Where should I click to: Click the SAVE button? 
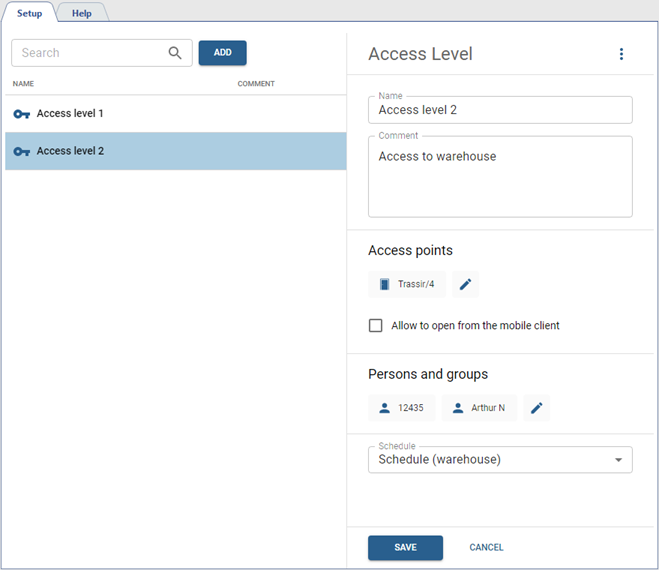point(405,547)
